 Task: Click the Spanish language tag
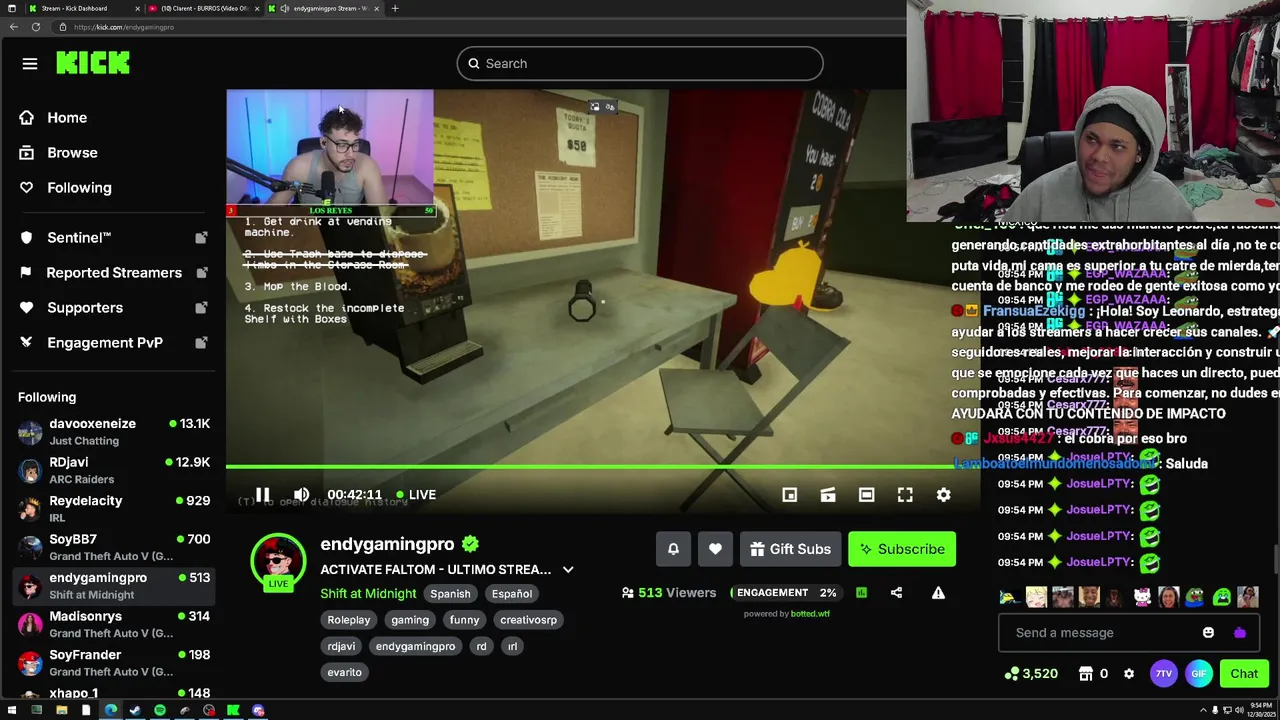(450, 594)
